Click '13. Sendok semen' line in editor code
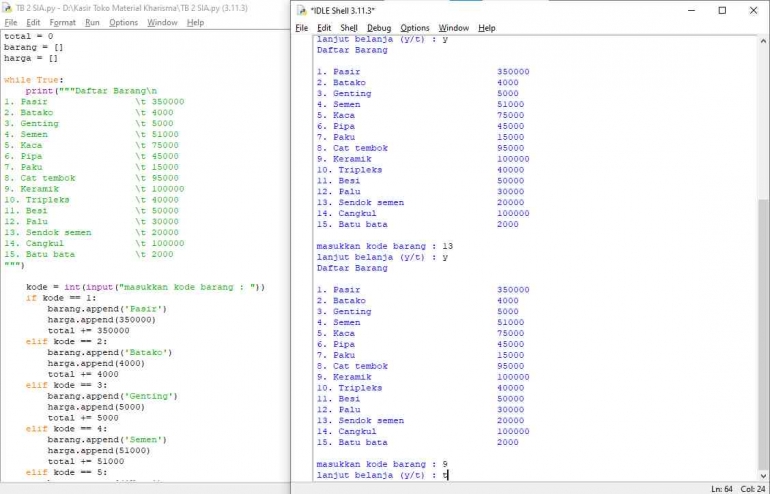This screenshot has height=494, width=770. (x=91, y=232)
